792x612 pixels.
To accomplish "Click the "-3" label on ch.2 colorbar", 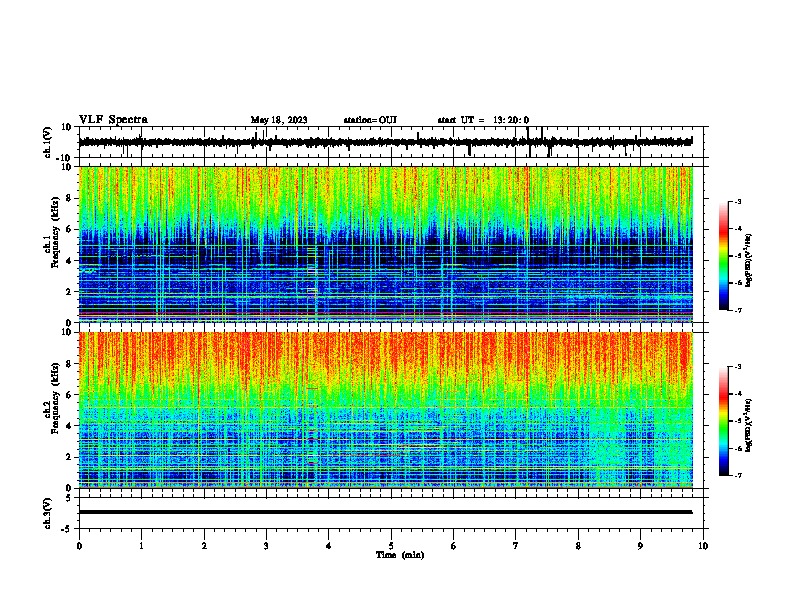I will [x=737, y=367].
